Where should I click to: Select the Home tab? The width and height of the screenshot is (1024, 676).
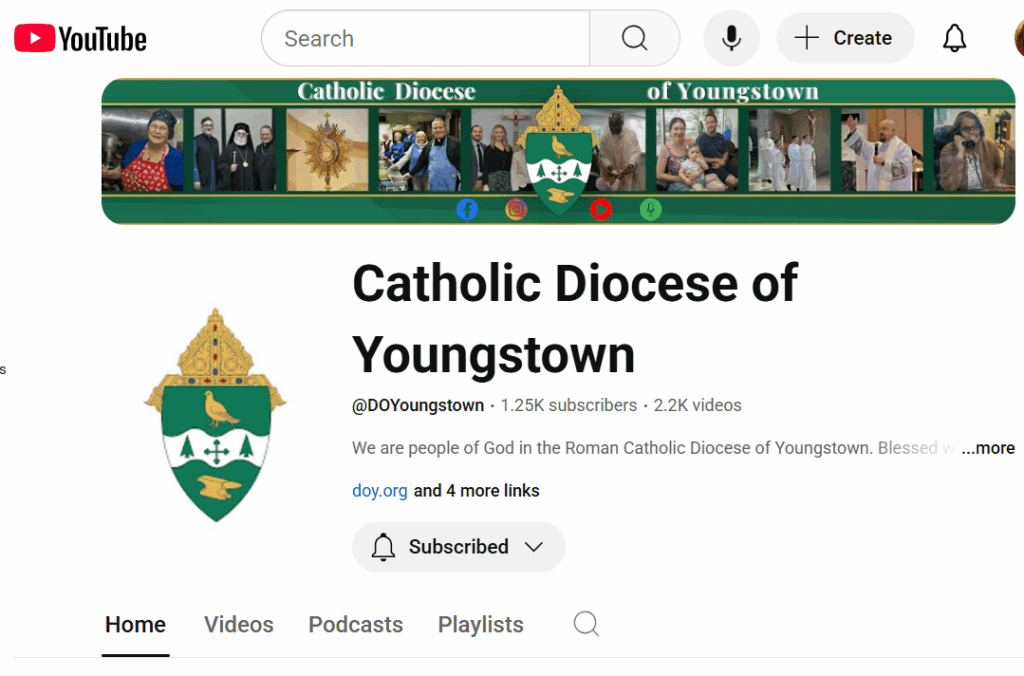tap(135, 625)
